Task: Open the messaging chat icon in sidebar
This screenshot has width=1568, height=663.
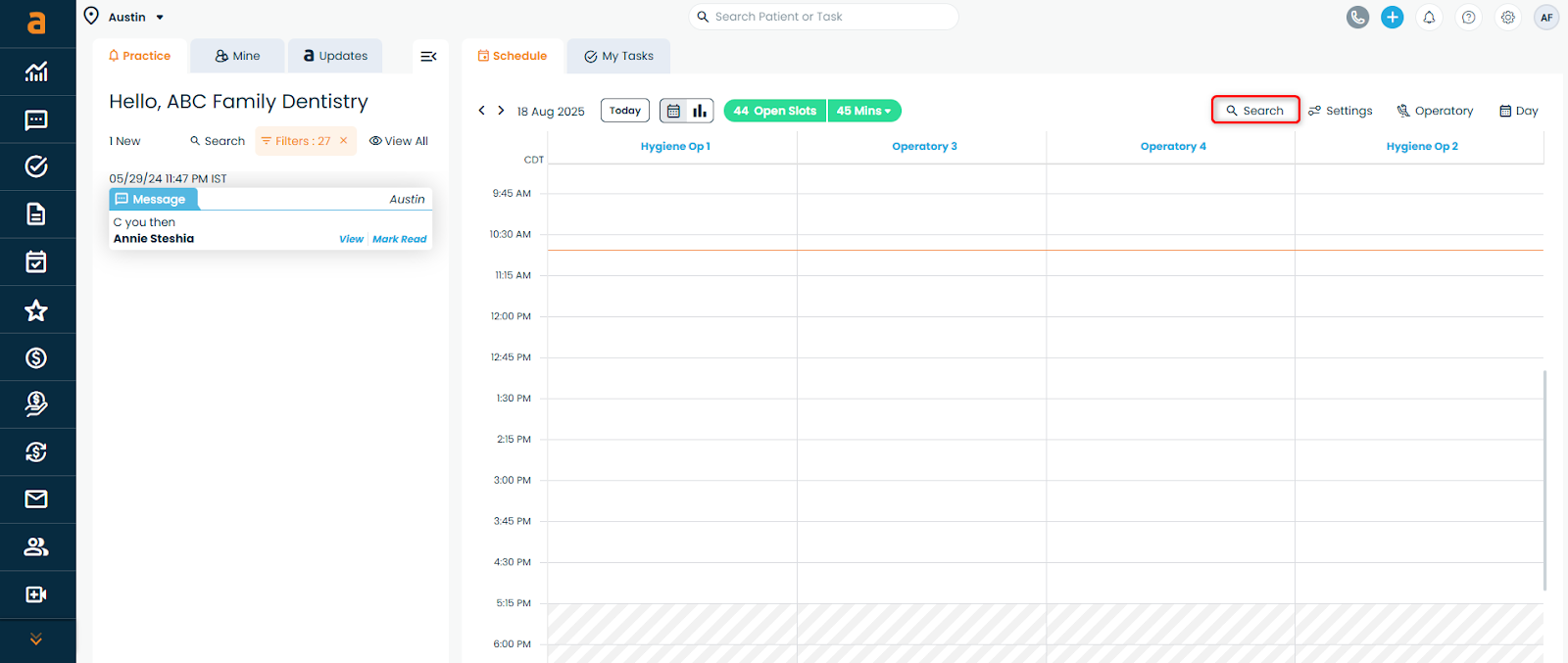Action: pos(36,119)
